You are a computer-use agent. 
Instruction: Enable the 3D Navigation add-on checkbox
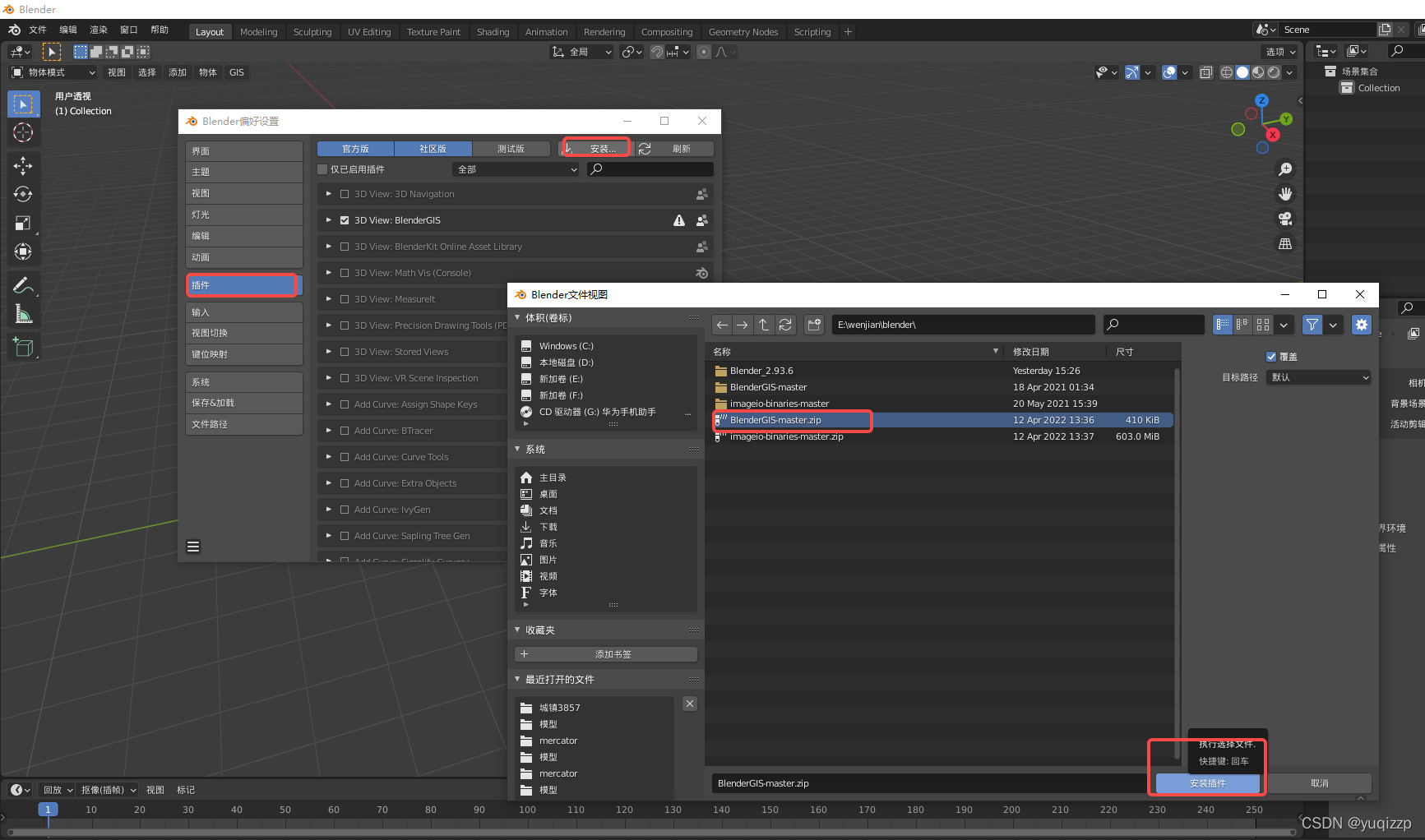tap(345, 194)
